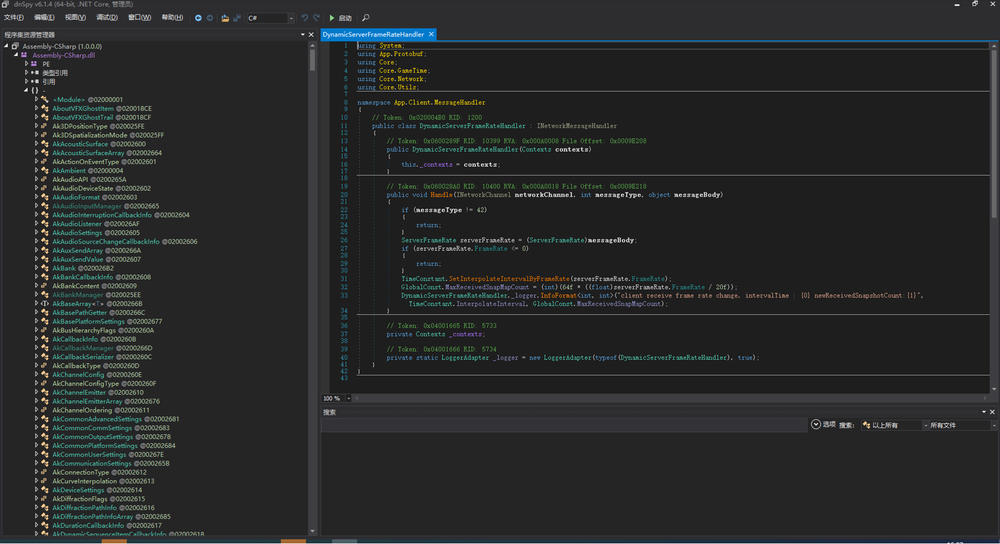Open the 调试(D) menu
The height and width of the screenshot is (544, 1000).
pos(107,18)
